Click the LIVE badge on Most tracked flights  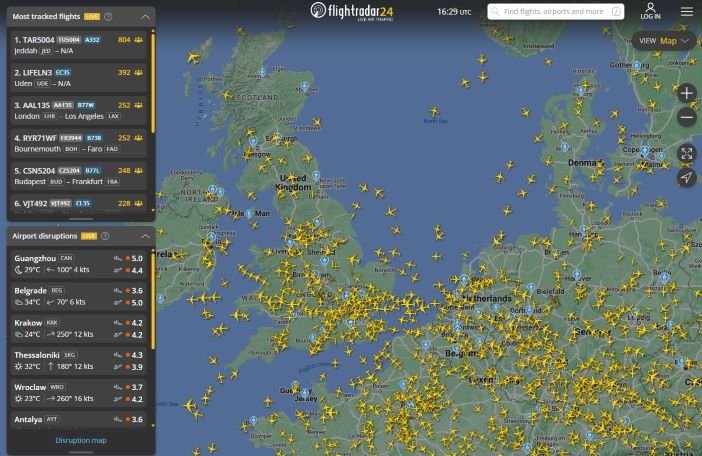92,17
